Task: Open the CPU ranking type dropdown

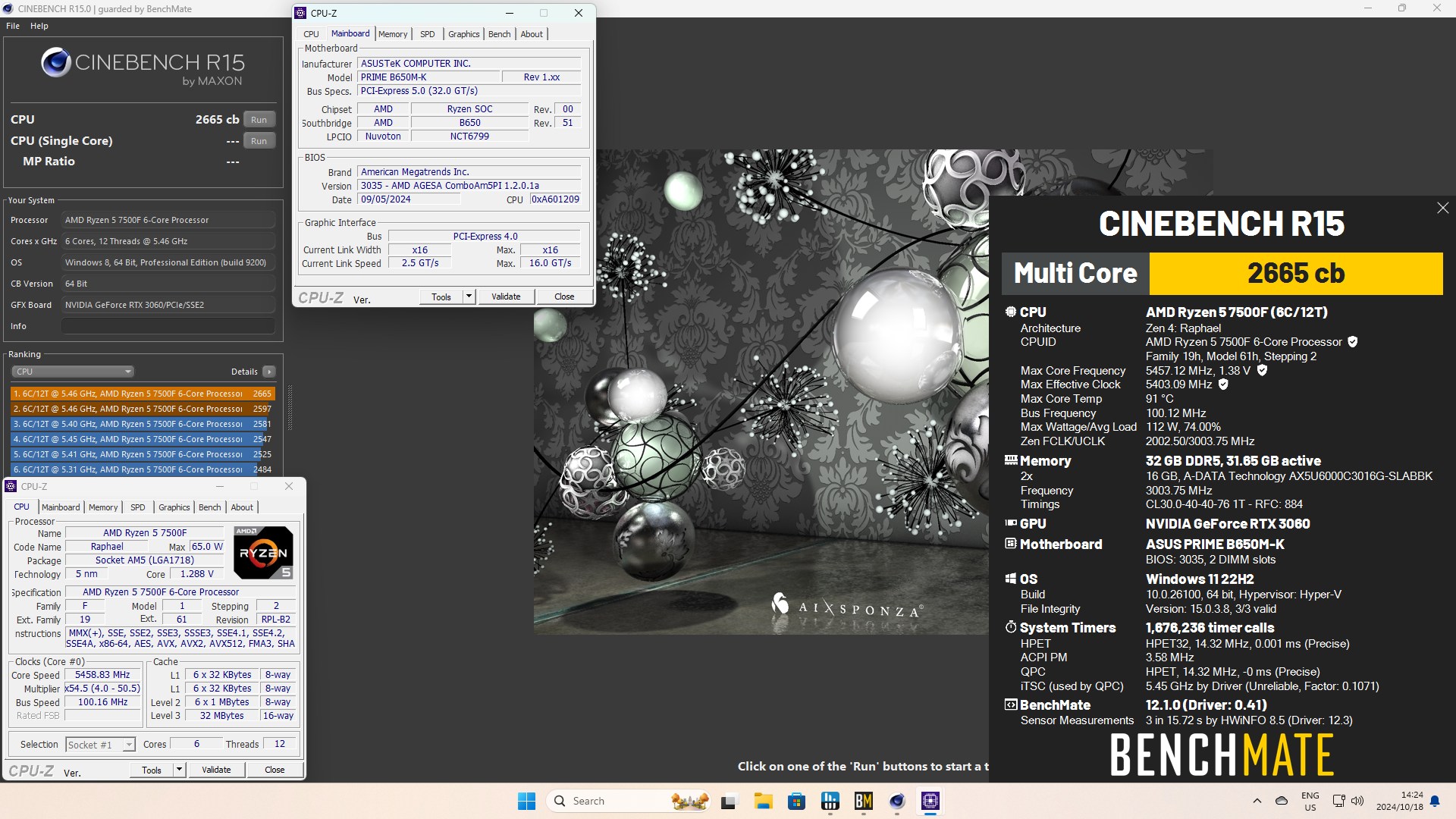Action: pos(73,372)
